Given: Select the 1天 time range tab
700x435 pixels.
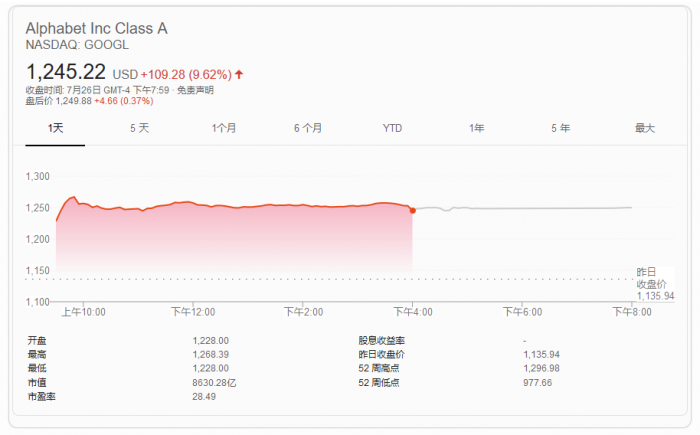Looking at the screenshot, I should [55, 129].
